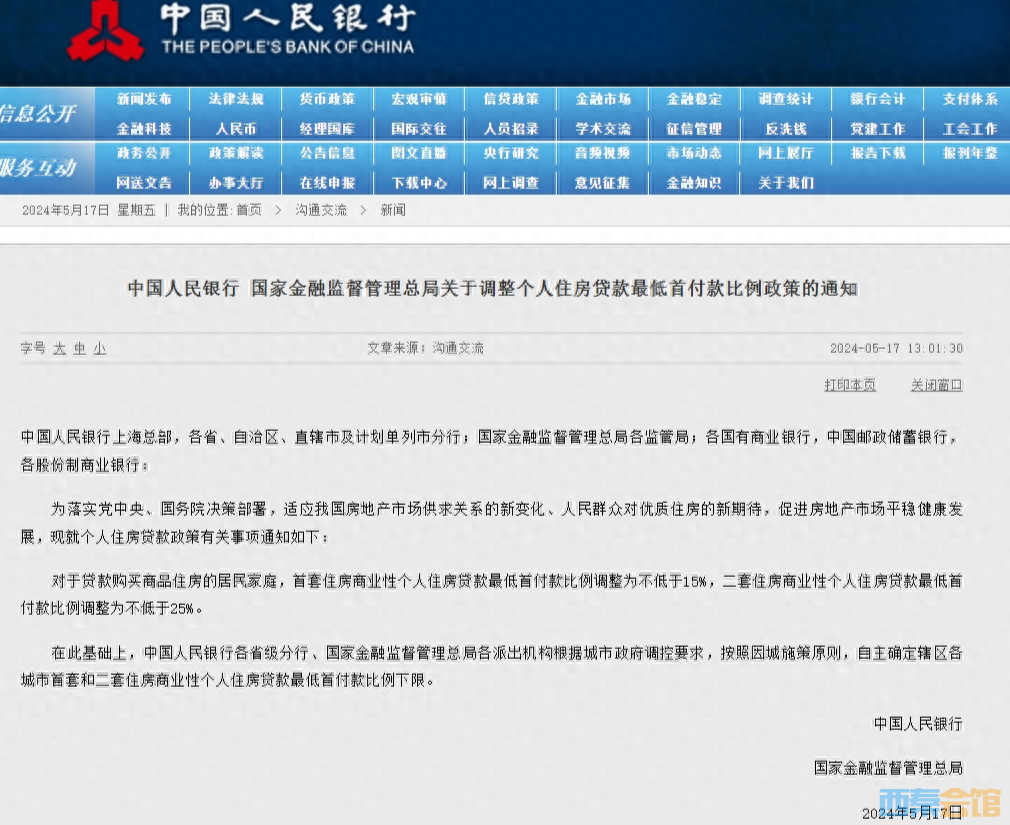Open 音频视频 menu item
Viewport: 1010px width, 825px height.
coord(603,153)
